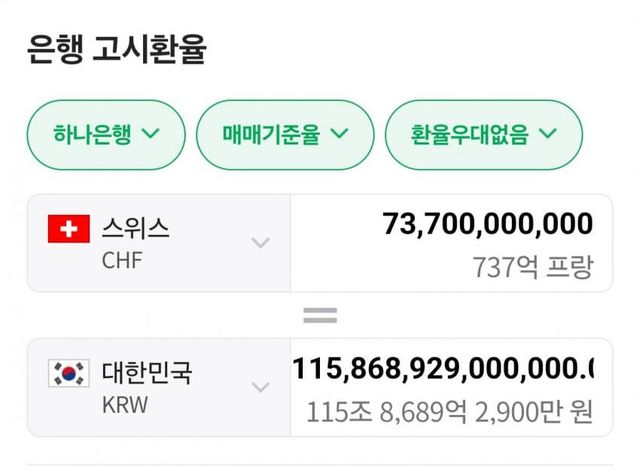This screenshot has height=473, width=640.
Task: Focus the 115,868,929,000,000 KRW amount field
Action: point(442,369)
